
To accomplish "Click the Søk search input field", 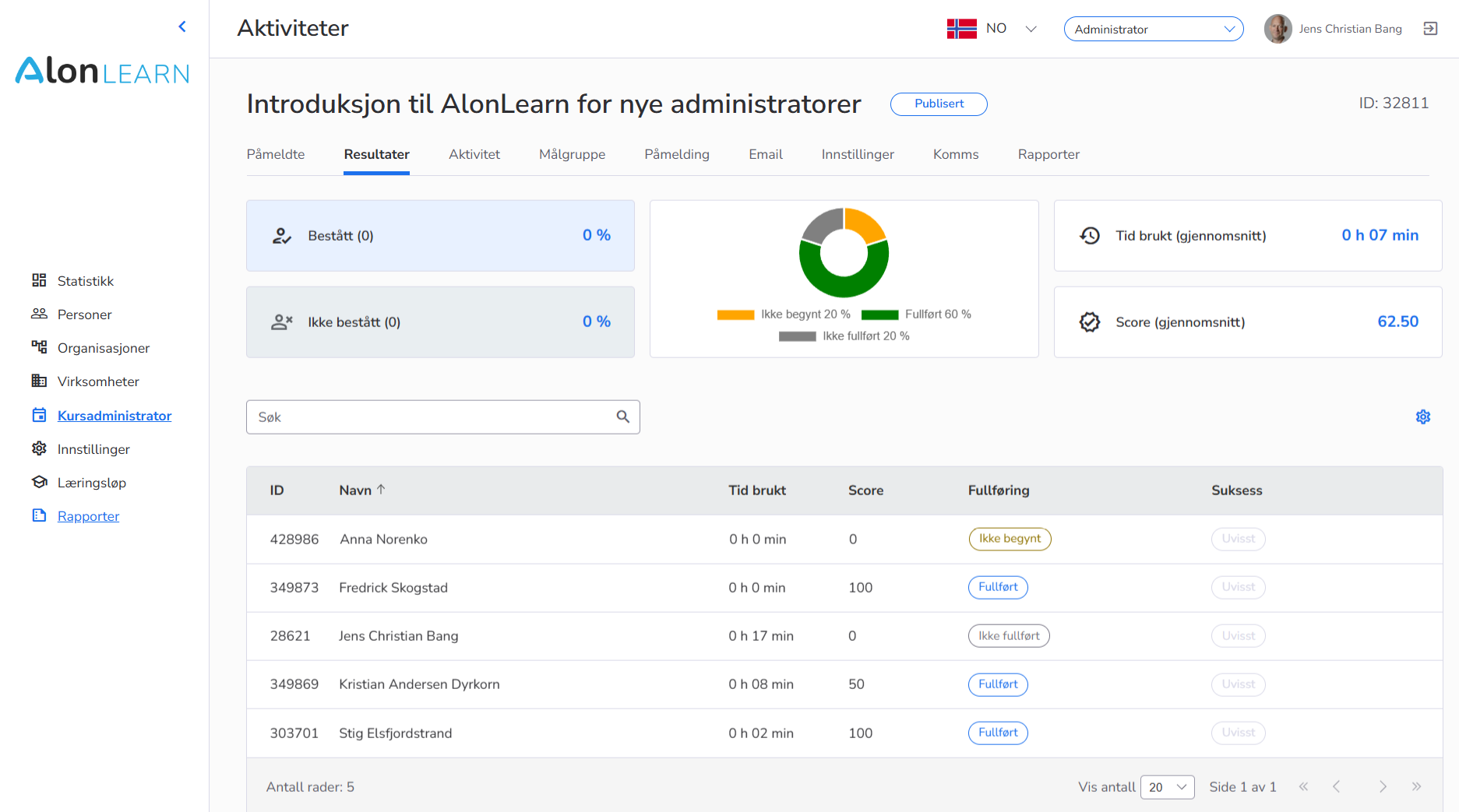I will (x=442, y=417).
